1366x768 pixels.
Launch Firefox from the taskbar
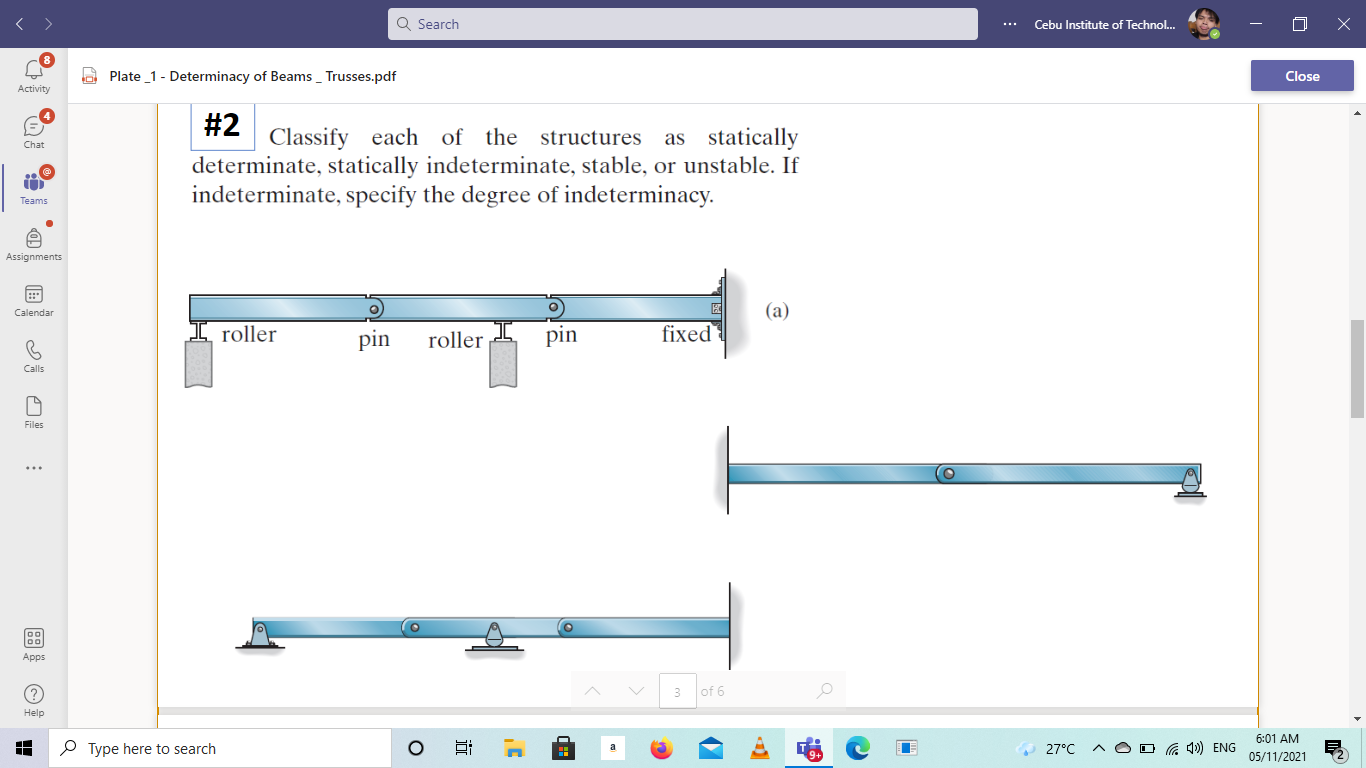click(x=661, y=747)
